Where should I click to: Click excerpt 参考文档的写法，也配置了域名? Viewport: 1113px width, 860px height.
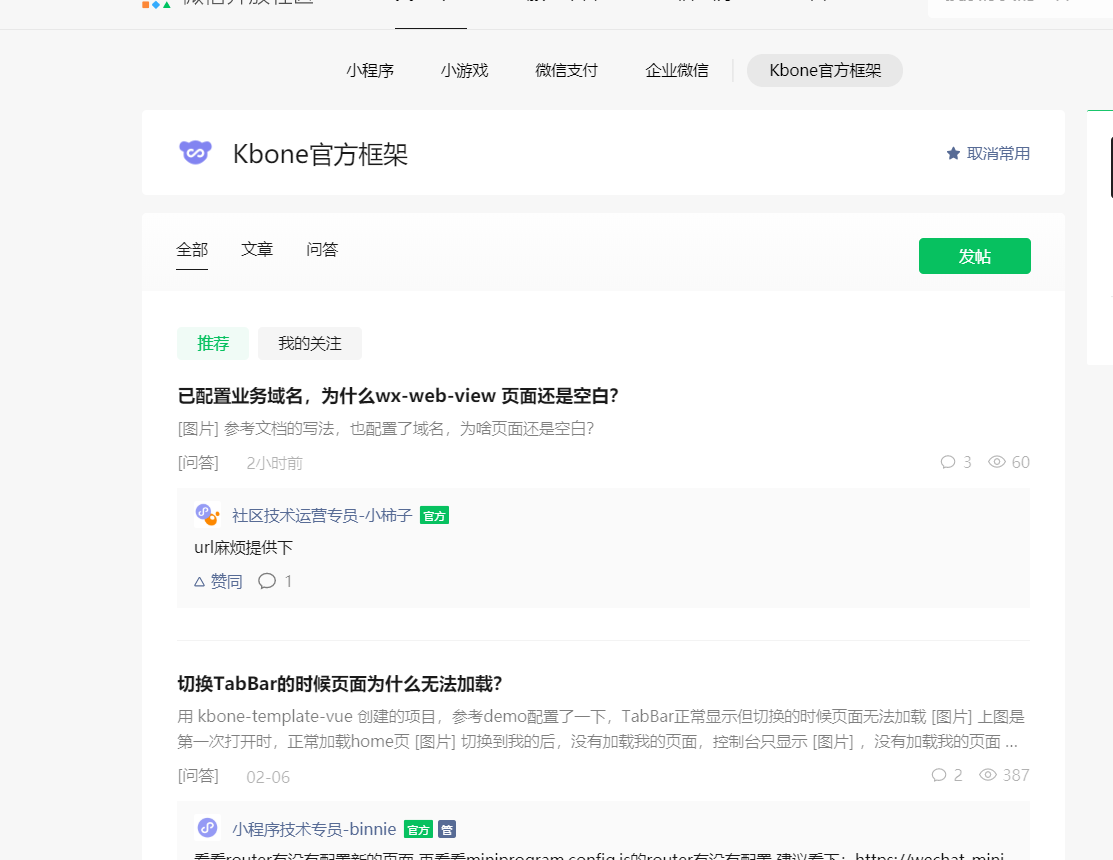(x=386, y=429)
